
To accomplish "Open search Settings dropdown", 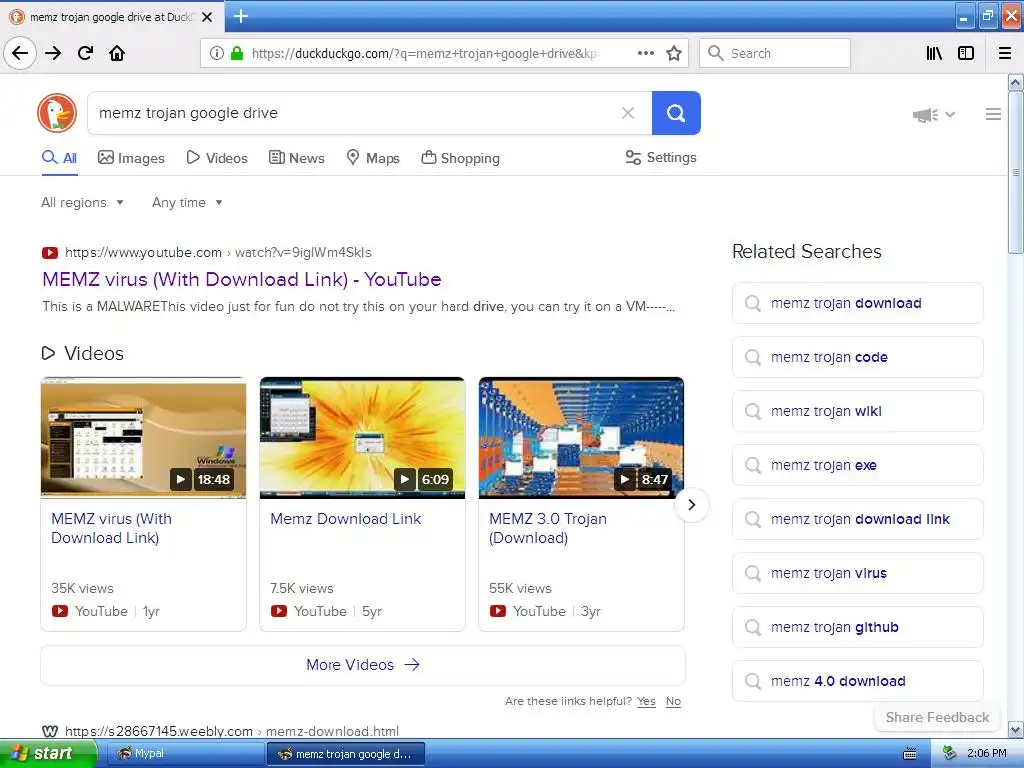I will pos(661,157).
